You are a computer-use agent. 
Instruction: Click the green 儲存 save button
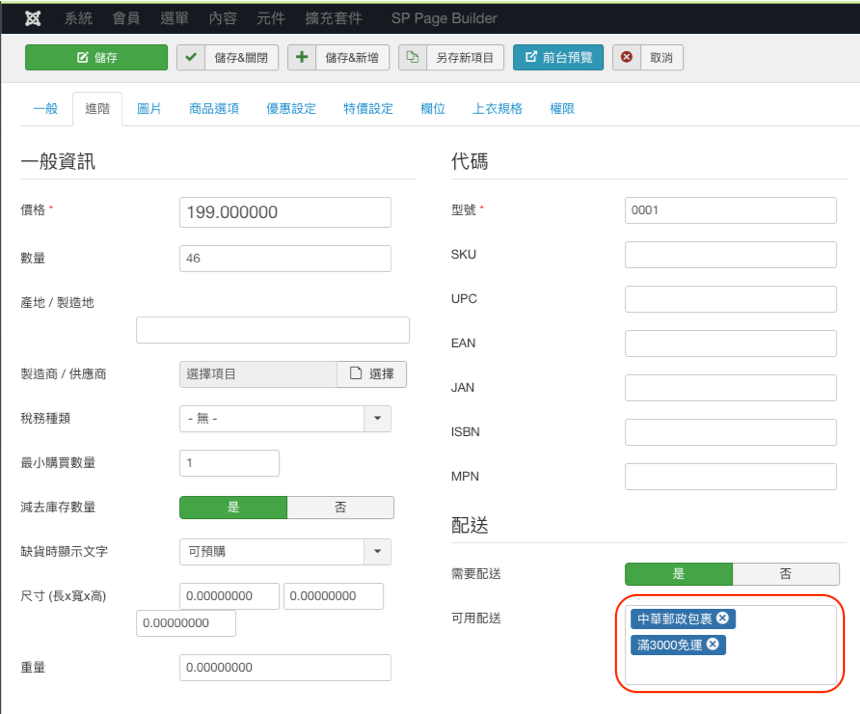click(x=96, y=58)
